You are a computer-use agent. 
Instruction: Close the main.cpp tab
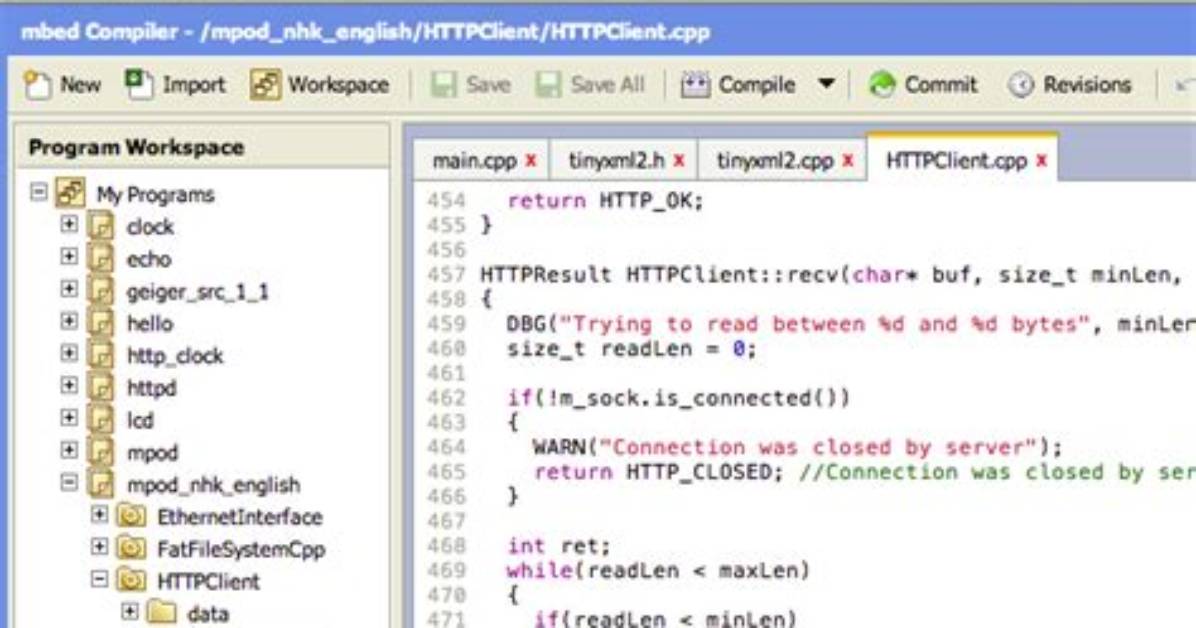point(531,161)
